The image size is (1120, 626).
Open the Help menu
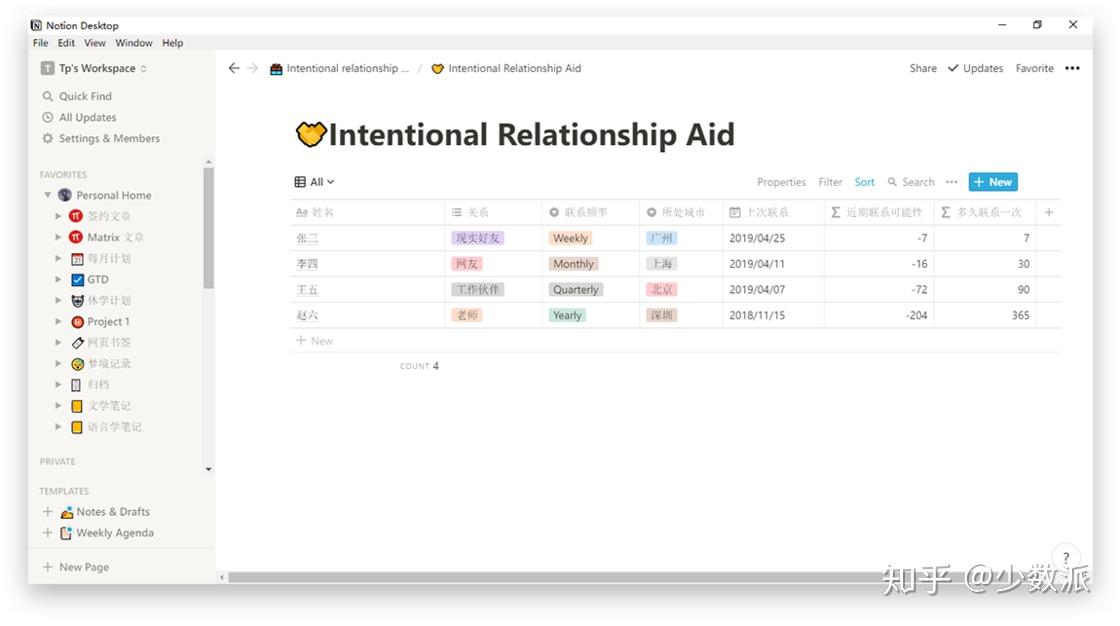[x=173, y=43]
